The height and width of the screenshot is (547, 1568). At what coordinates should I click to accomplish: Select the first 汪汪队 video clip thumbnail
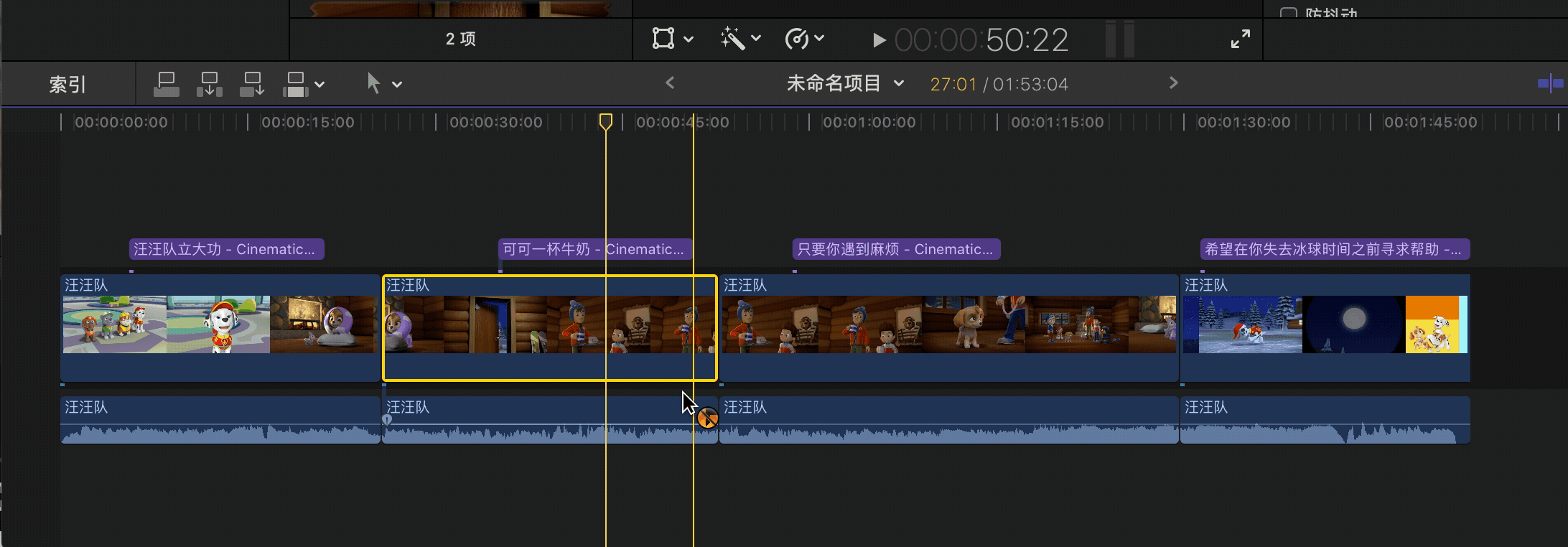(x=220, y=327)
